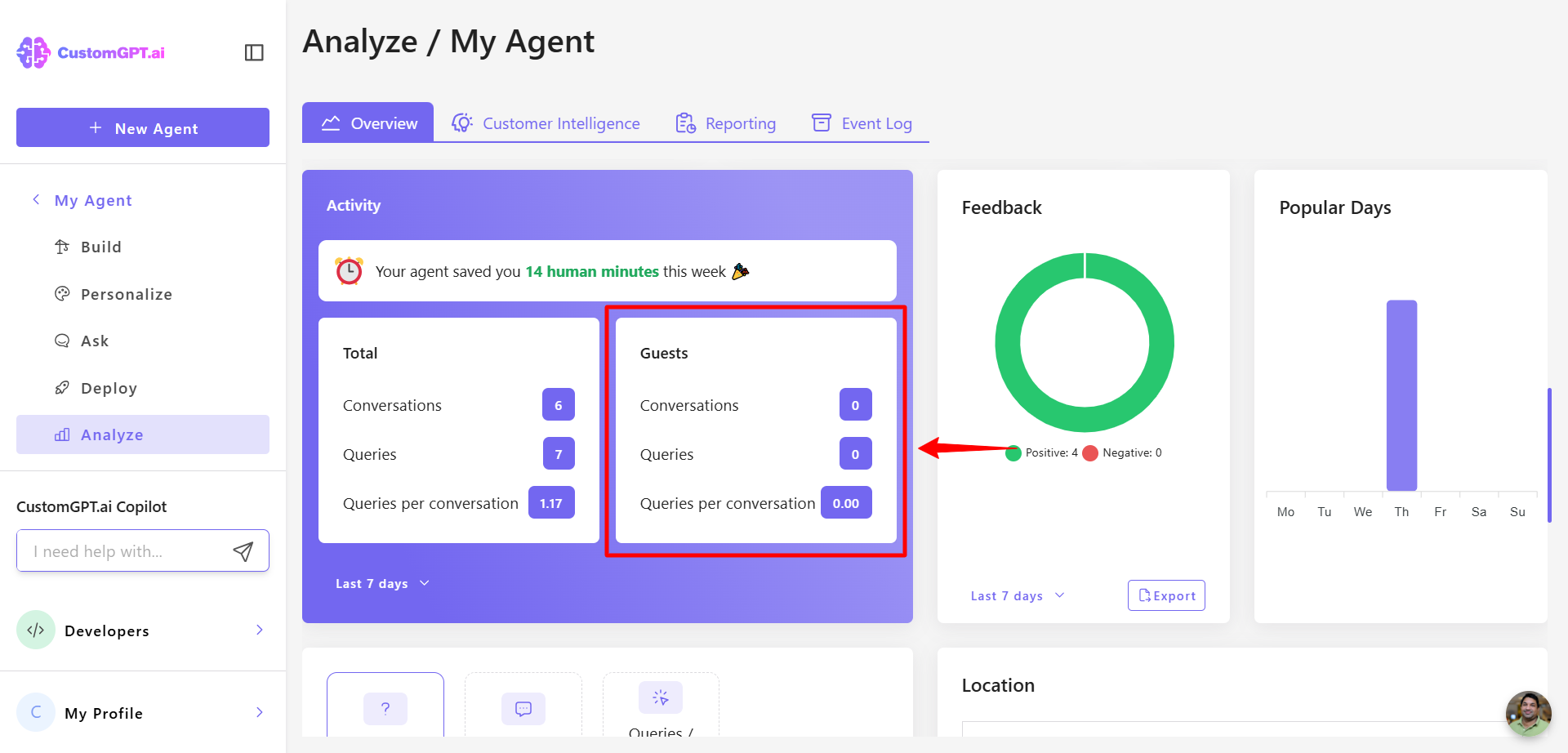The image size is (1568, 753).
Task: Open the Event Log tab
Action: tap(862, 123)
